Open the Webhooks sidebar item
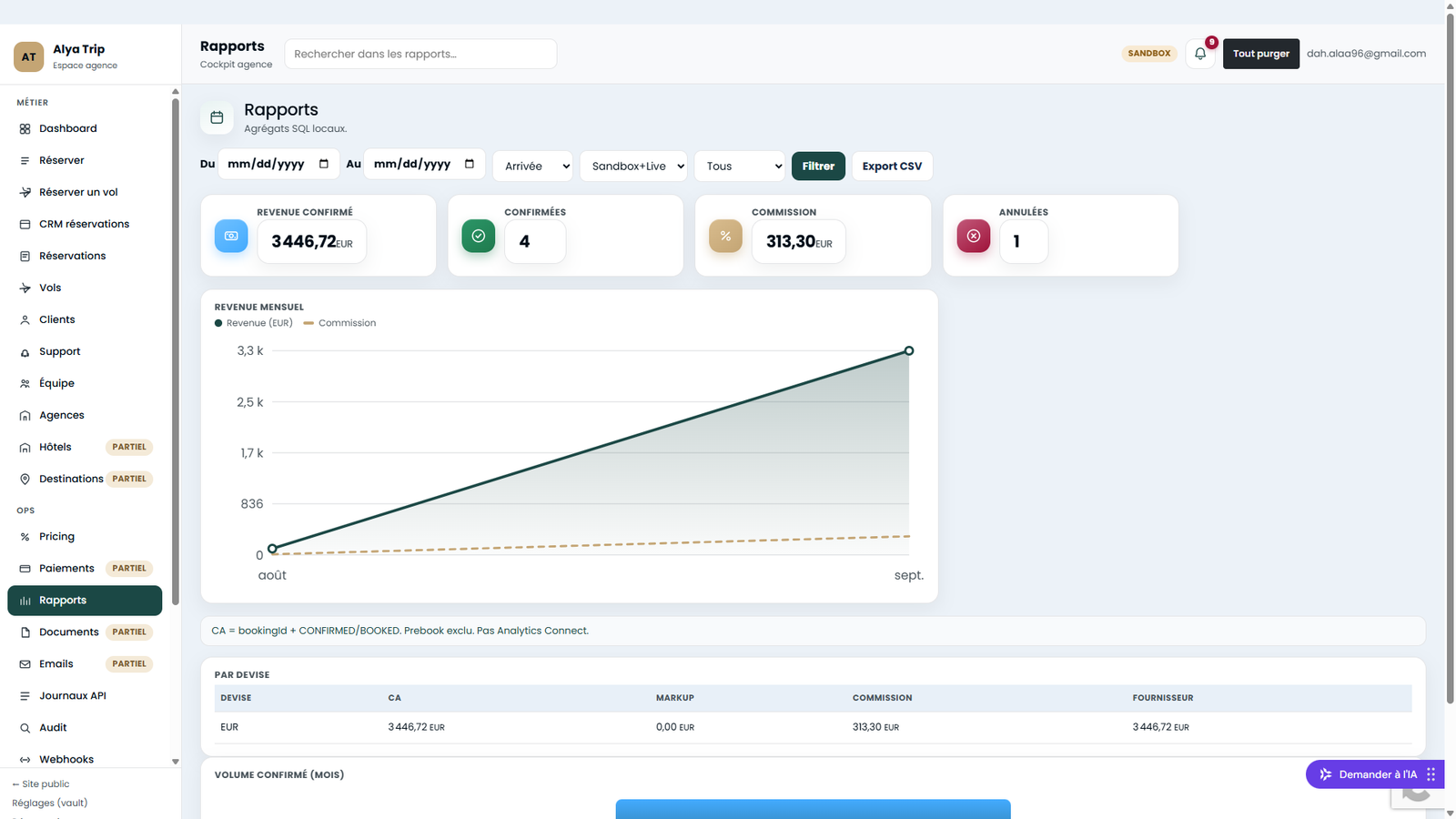Image resolution: width=1456 pixels, height=819 pixels. point(85,760)
